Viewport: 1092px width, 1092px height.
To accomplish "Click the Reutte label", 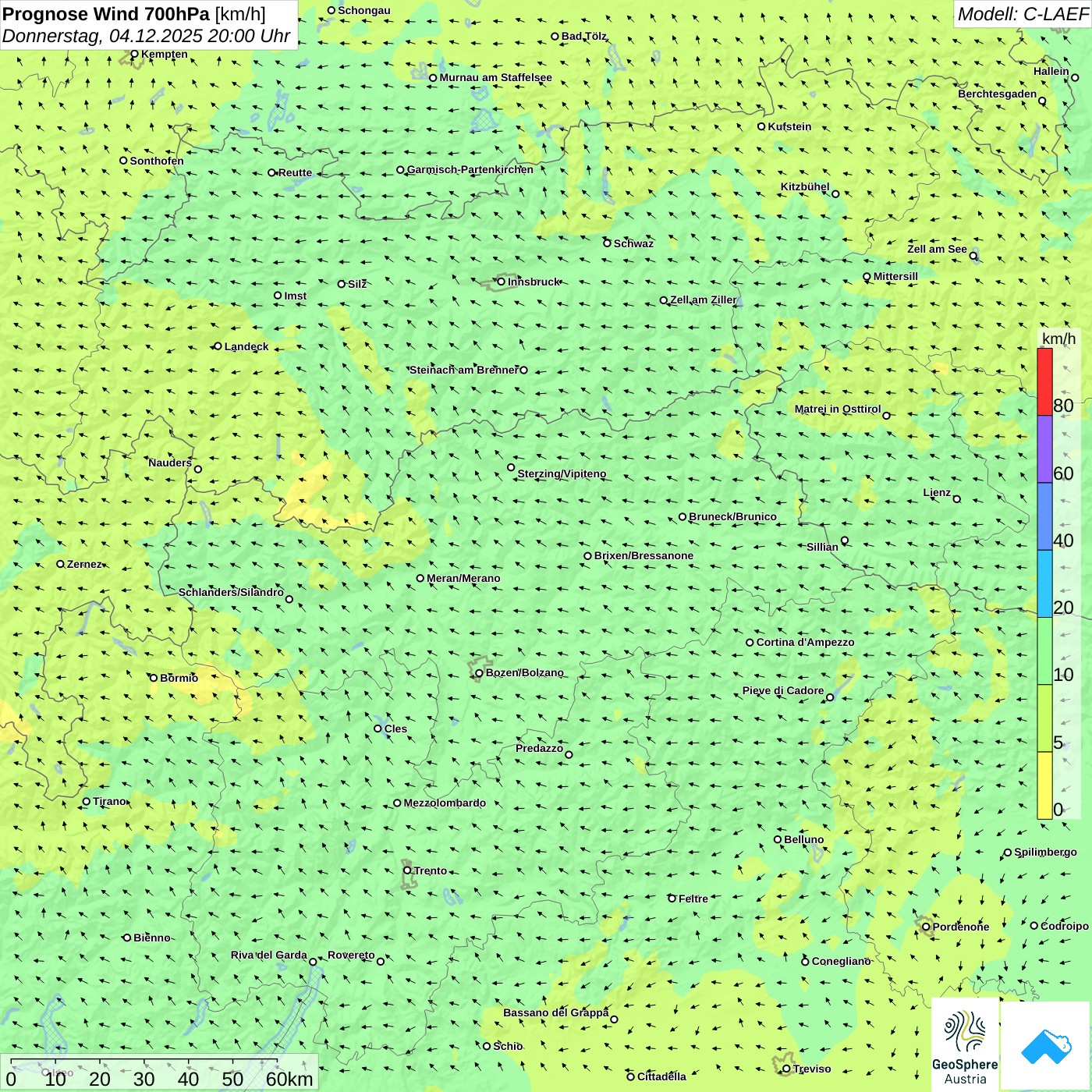I will point(295,173).
